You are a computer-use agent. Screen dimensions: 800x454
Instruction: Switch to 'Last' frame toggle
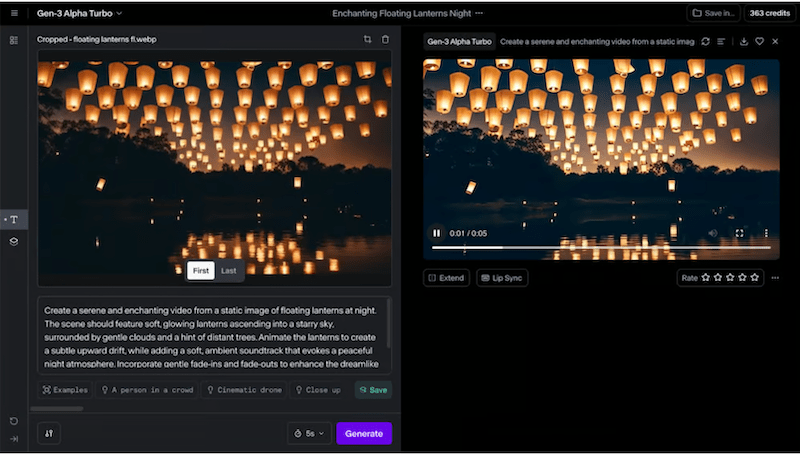pyautogui.click(x=229, y=271)
